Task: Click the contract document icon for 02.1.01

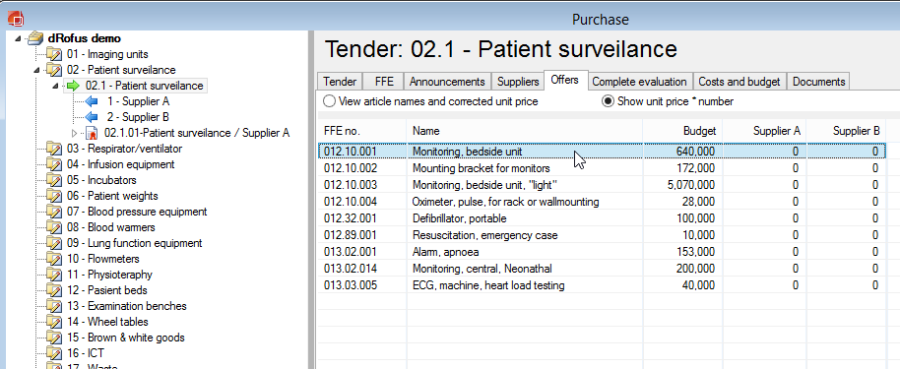Action: point(91,133)
